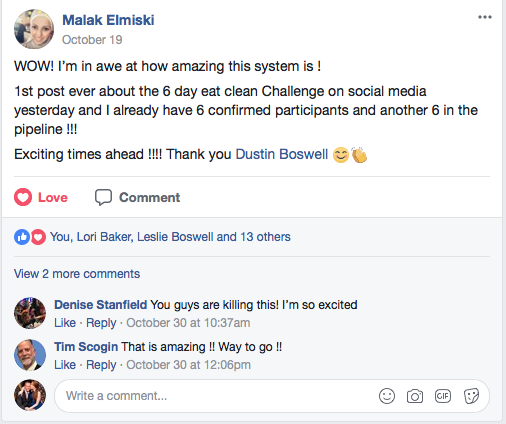Reply to Denise Stanfield's comment

pos(101,323)
